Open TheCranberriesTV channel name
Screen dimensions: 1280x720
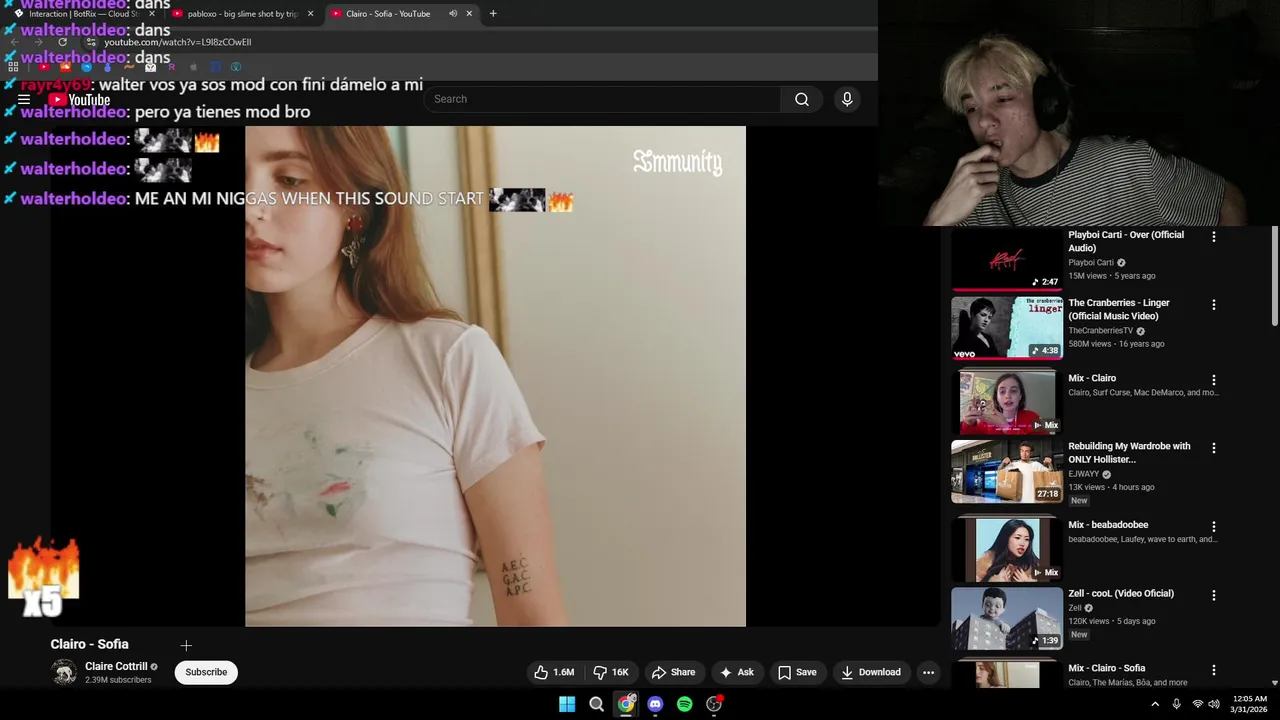(x=1100, y=331)
